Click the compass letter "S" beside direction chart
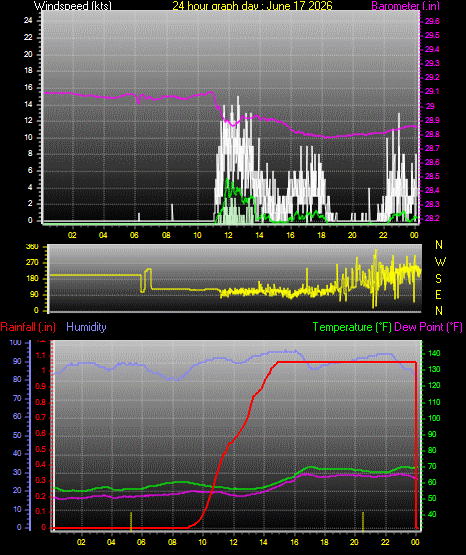 click(x=438, y=279)
